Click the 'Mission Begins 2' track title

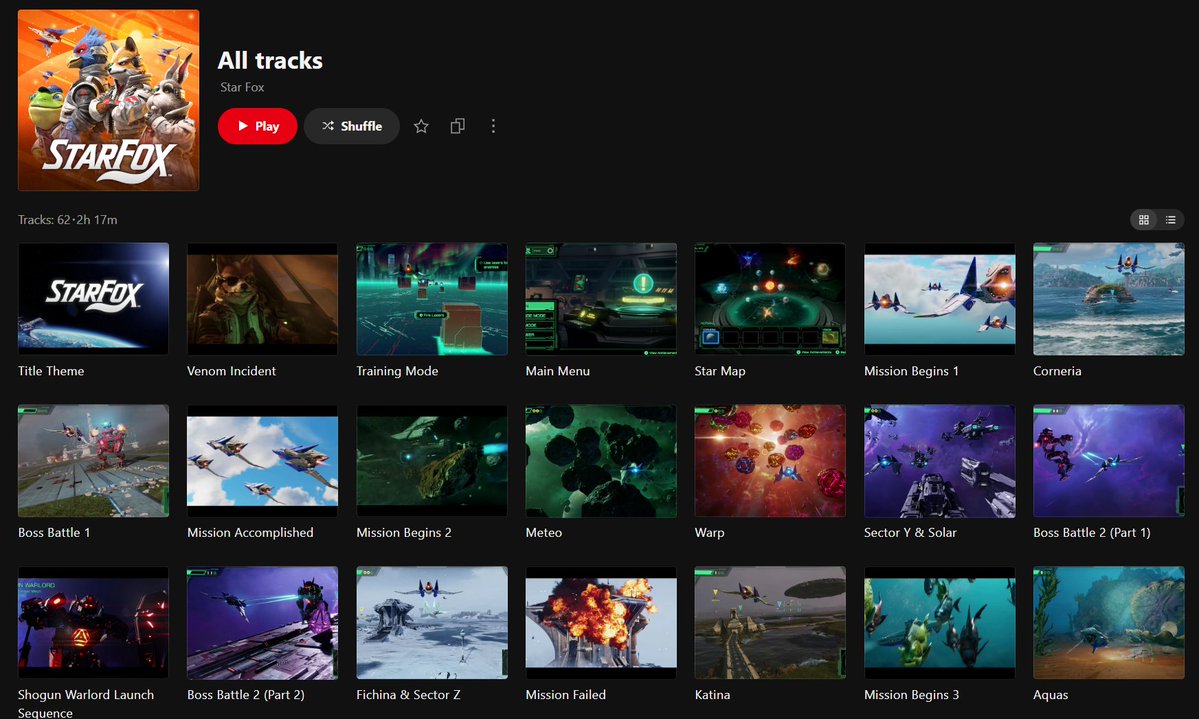(404, 532)
